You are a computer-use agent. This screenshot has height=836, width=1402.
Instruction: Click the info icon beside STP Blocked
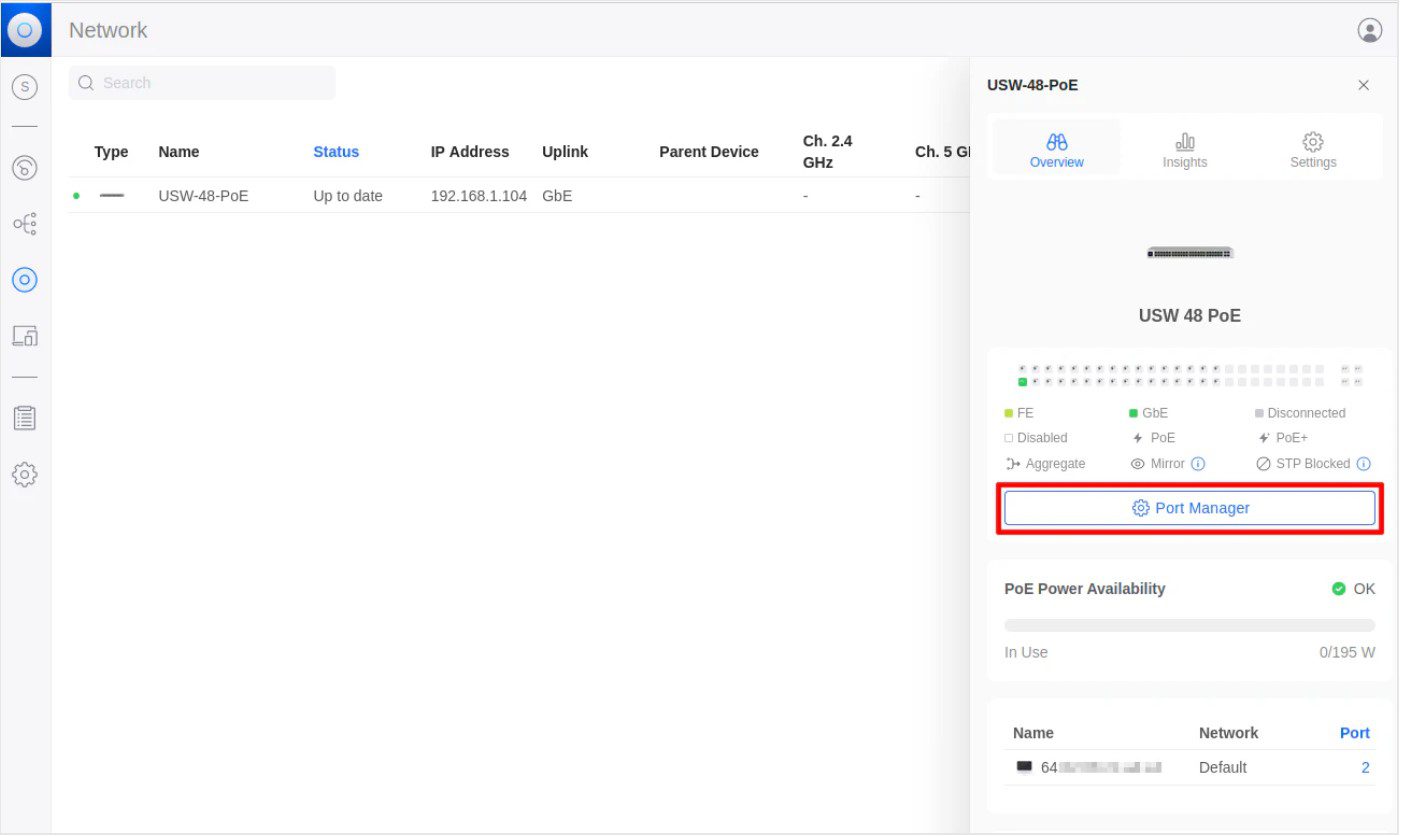pyautogui.click(x=1363, y=464)
